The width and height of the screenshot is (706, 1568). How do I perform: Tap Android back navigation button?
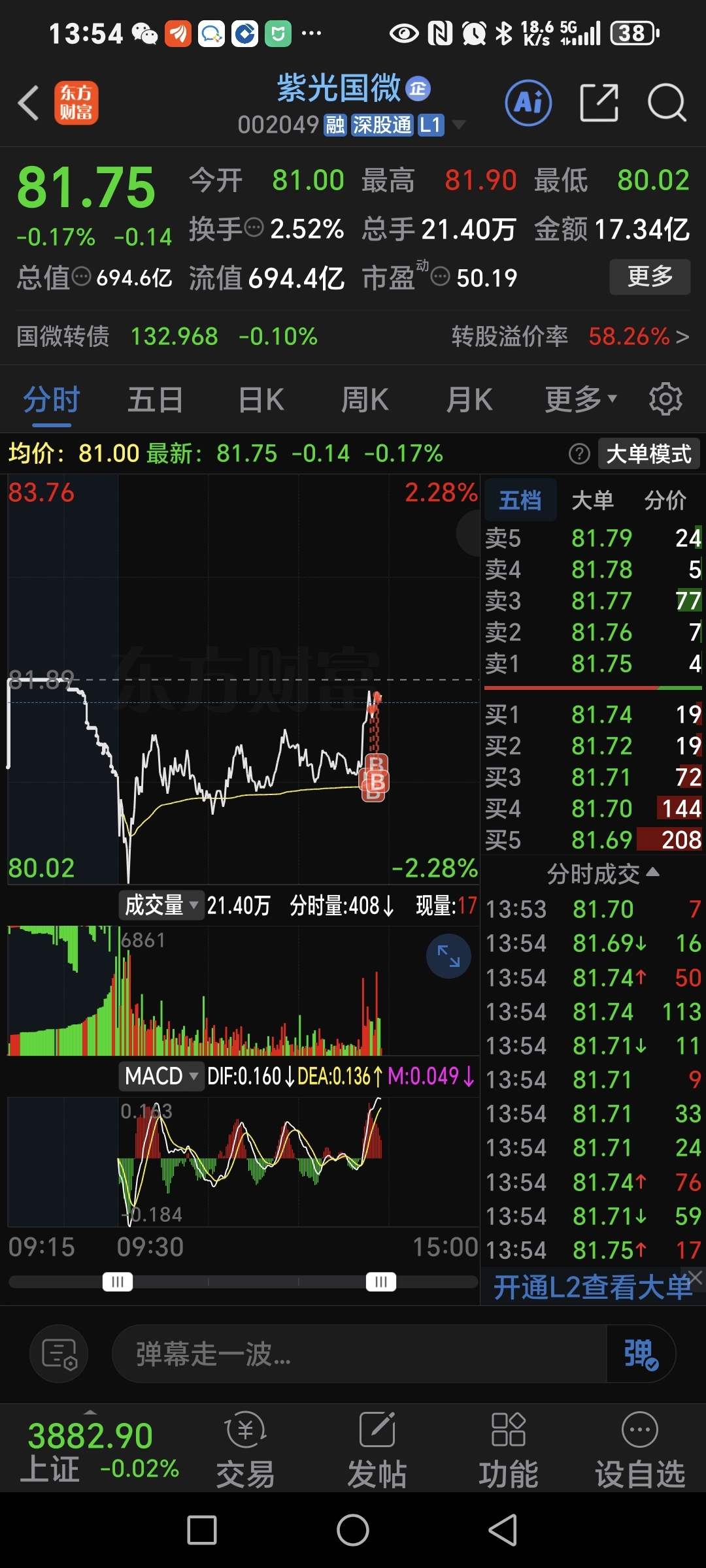(x=503, y=1530)
